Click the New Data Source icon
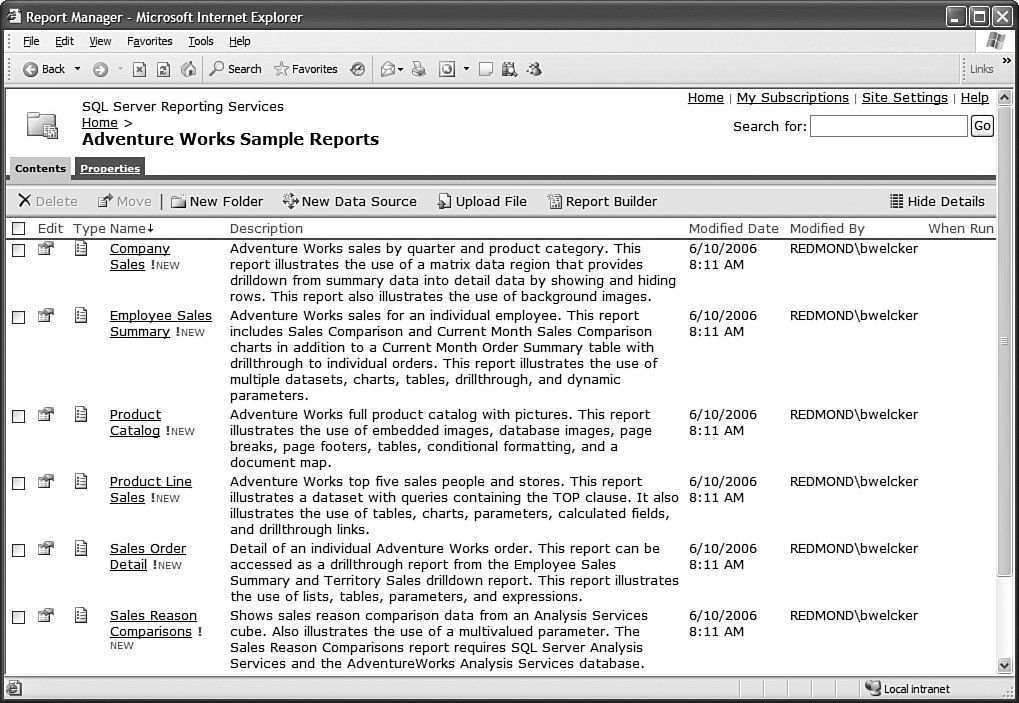Screen dimensions: 1019x703 point(290,201)
